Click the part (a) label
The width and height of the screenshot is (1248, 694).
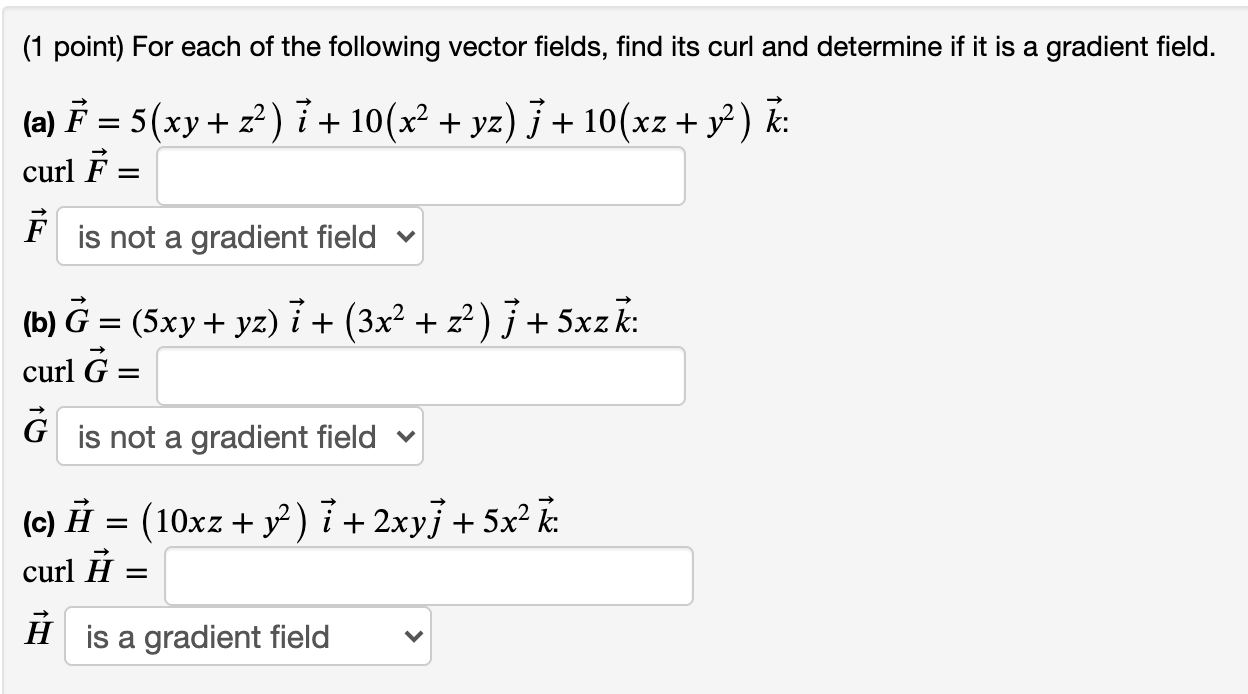coord(38,123)
